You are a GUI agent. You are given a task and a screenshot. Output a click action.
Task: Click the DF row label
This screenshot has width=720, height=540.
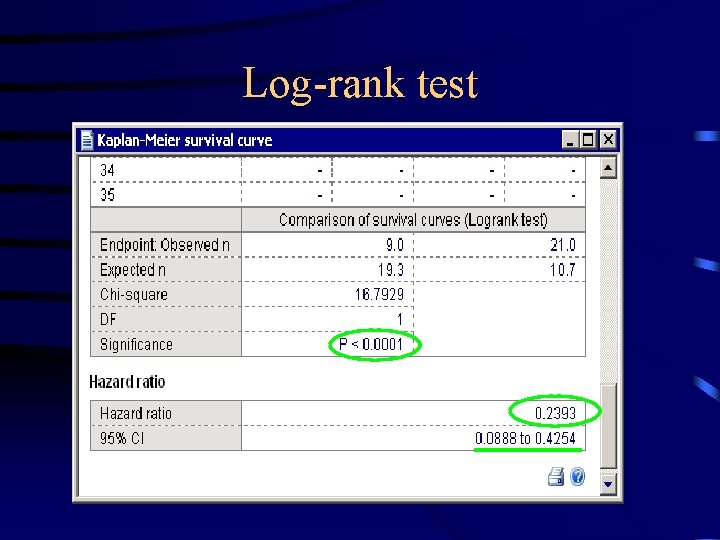[108, 319]
